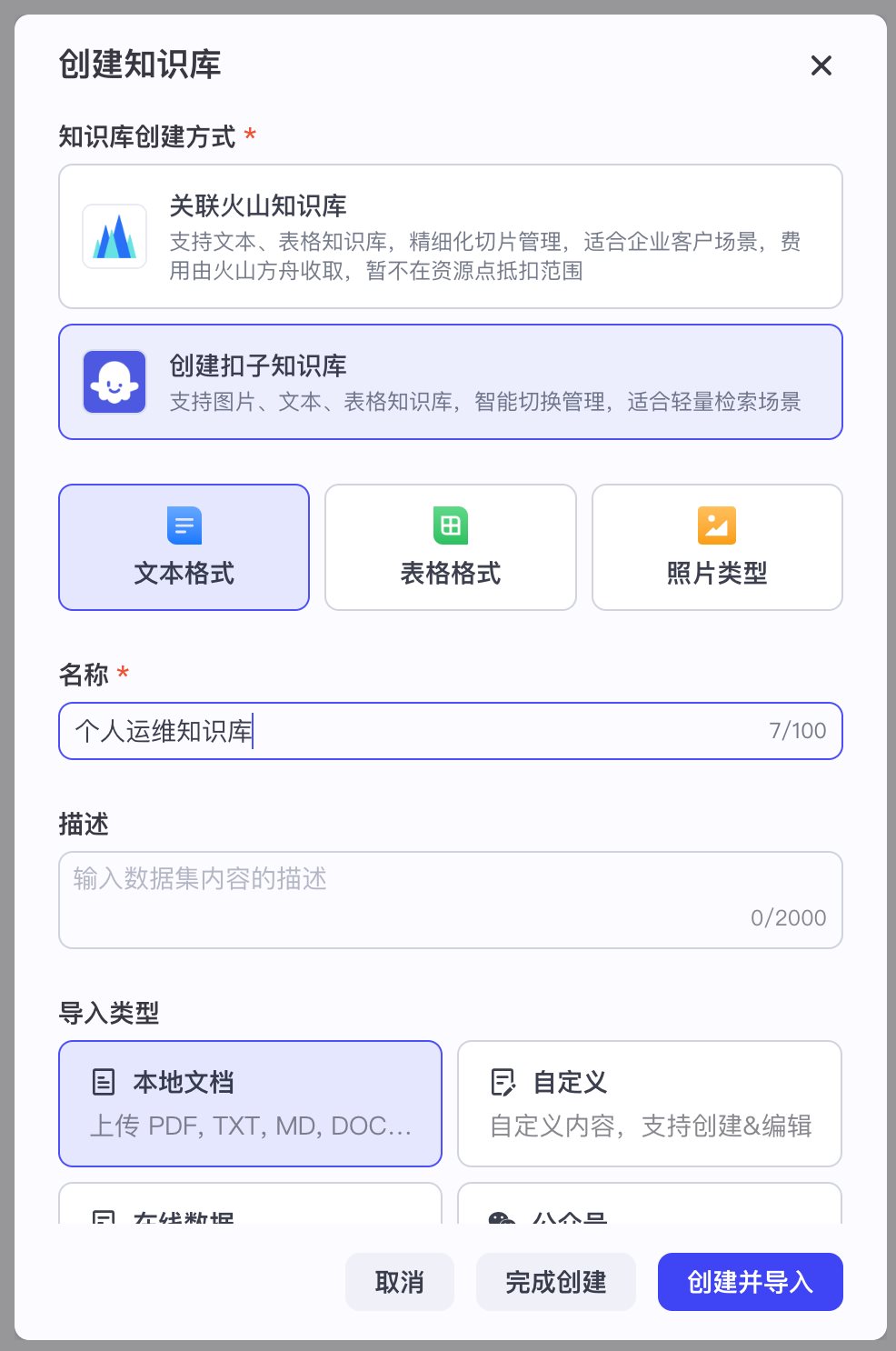
Task: Focus the 描述 description text area
Action: point(451,900)
